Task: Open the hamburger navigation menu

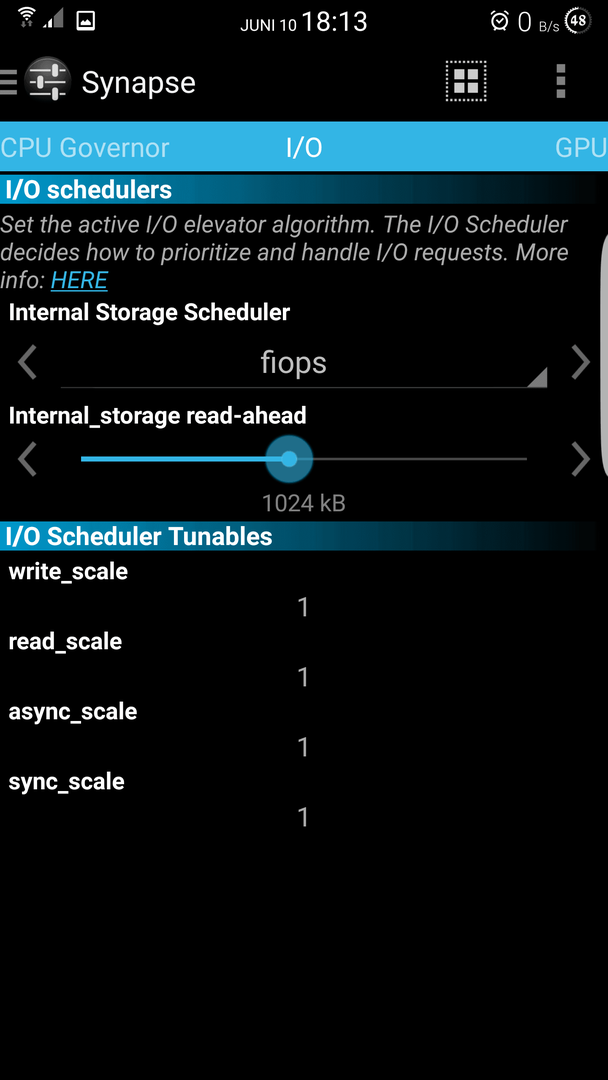Action: coord(8,82)
